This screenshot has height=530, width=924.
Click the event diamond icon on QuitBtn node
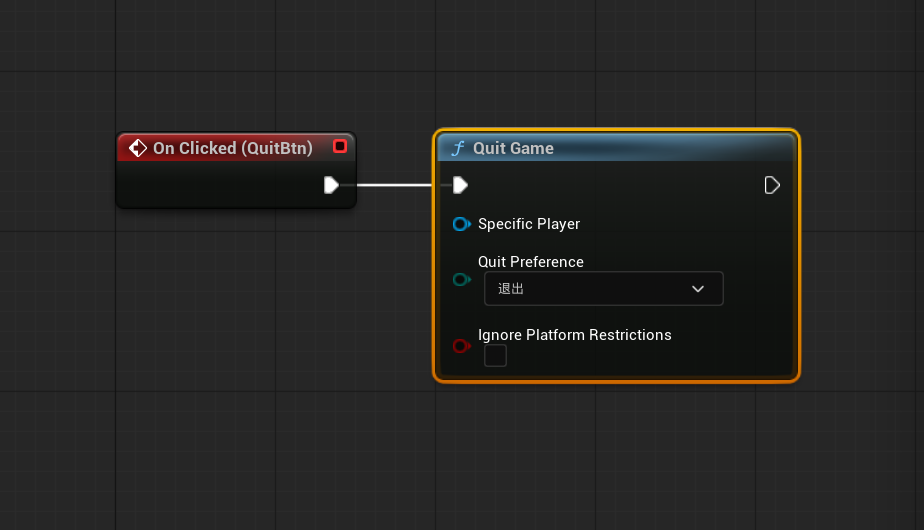[x=138, y=148]
